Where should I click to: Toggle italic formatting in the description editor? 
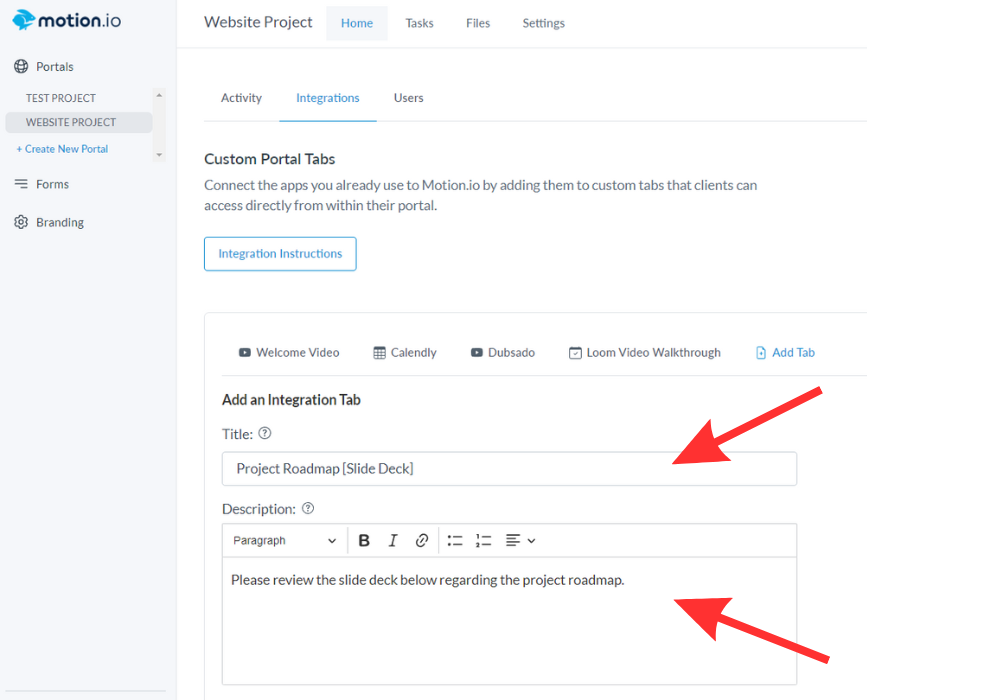click(393, 541)
